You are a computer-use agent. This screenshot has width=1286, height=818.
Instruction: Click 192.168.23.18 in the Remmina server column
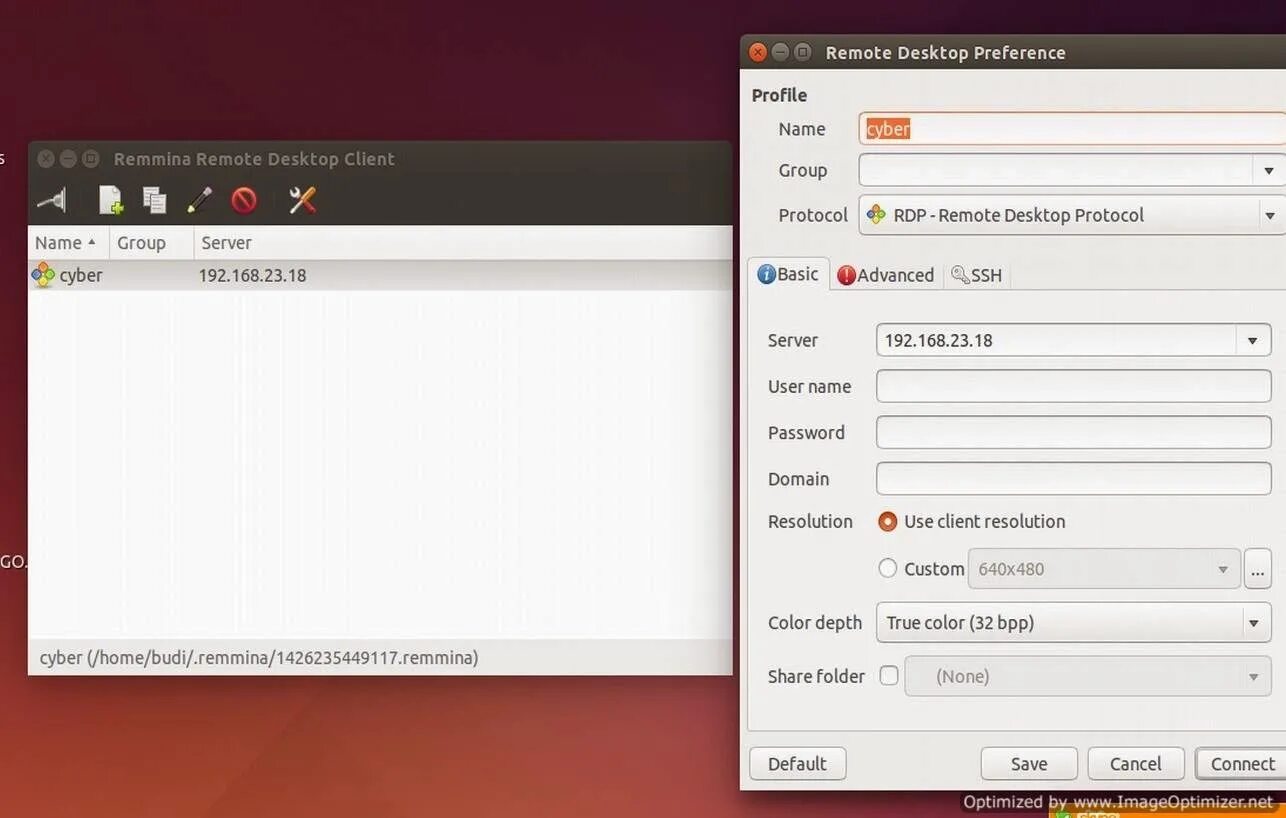tap(252, 275)
